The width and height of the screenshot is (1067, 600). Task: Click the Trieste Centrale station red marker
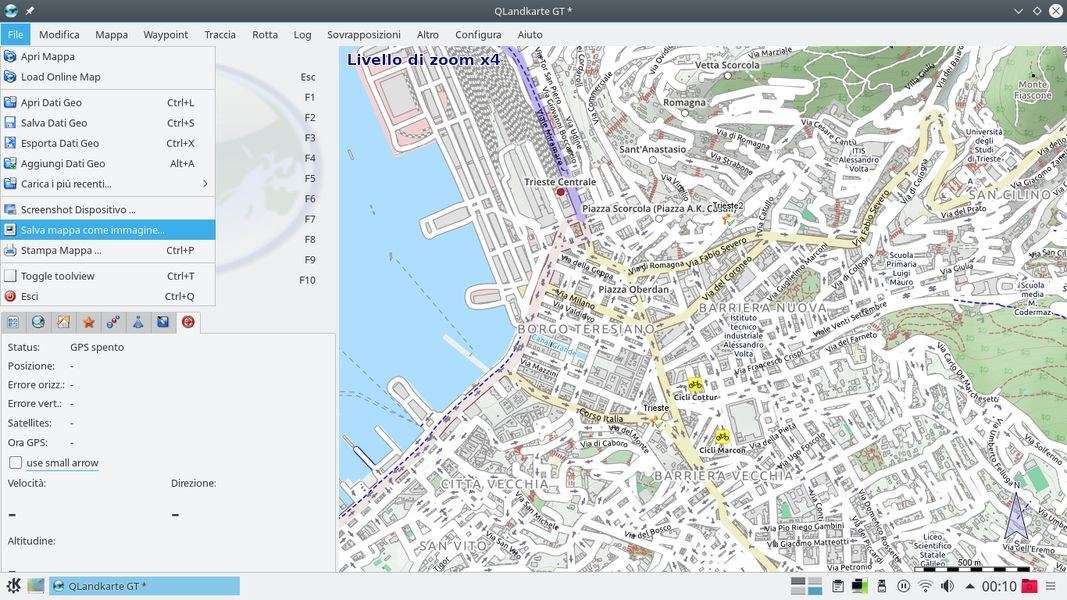click(561, 192)
